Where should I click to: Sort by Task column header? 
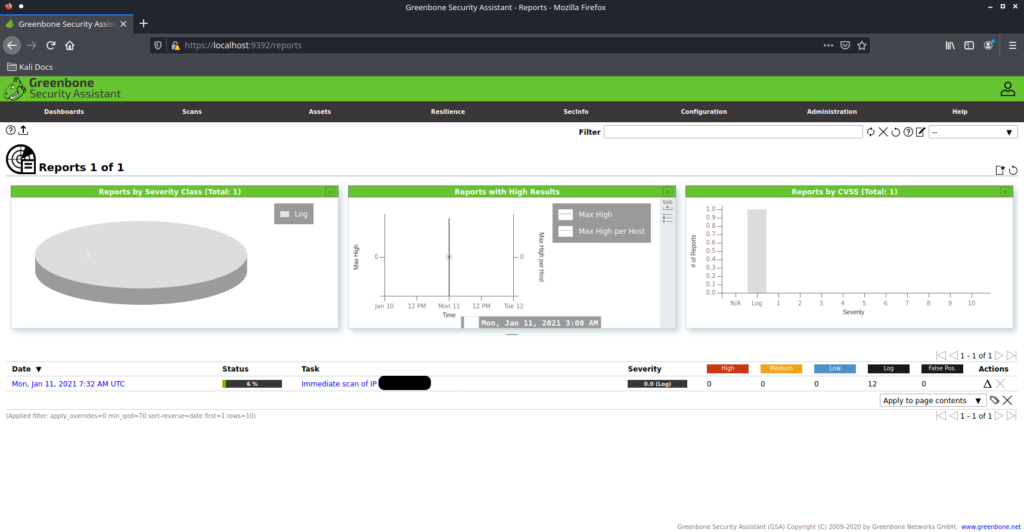tap(310, 369)
